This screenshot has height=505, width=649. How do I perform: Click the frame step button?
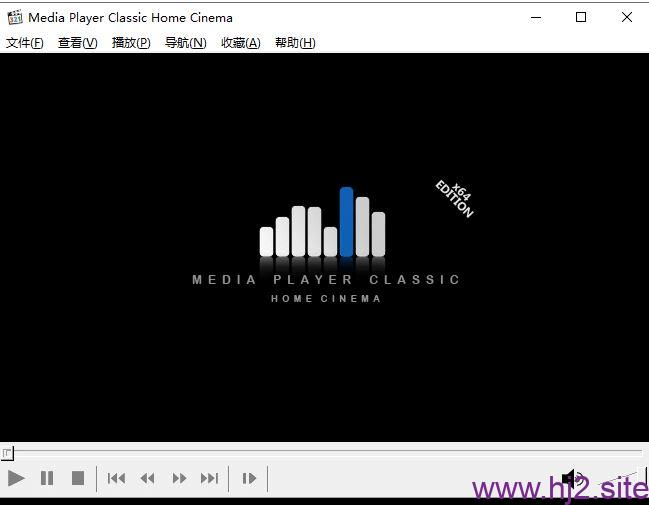(249, 479)
